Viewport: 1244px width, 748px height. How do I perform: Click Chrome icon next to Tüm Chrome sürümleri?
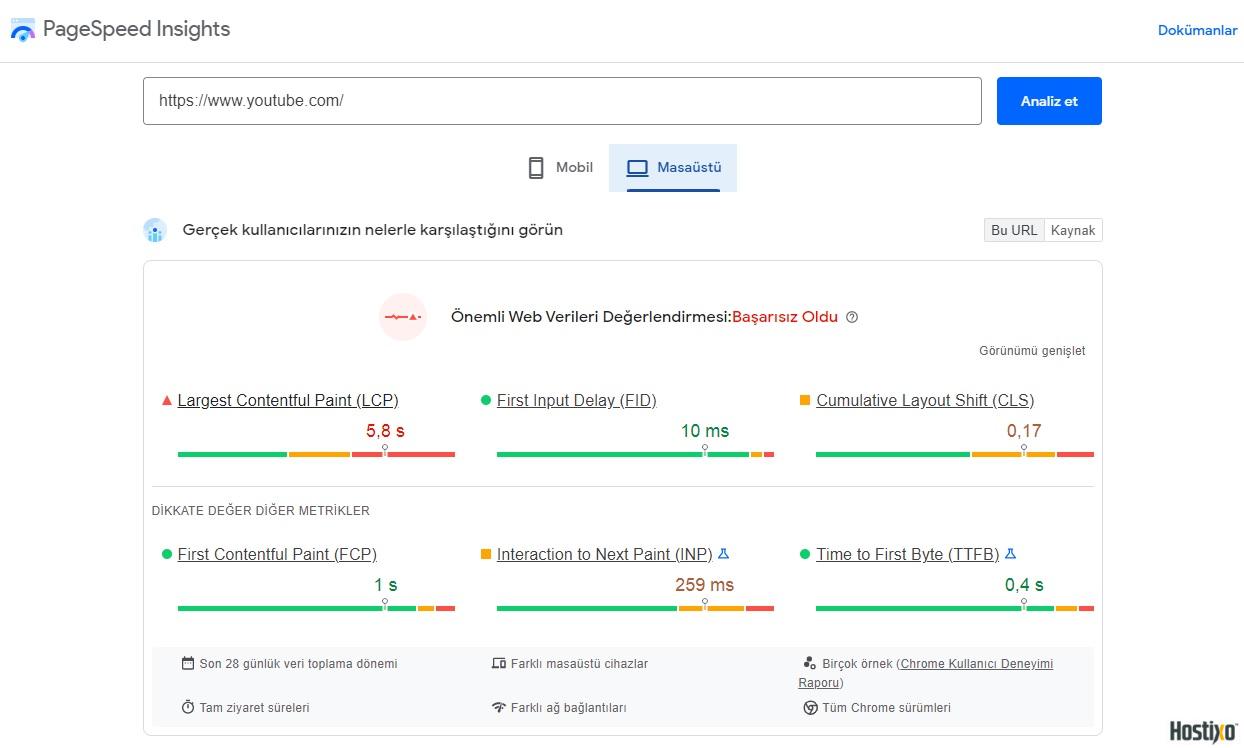(x=810, y=707)
